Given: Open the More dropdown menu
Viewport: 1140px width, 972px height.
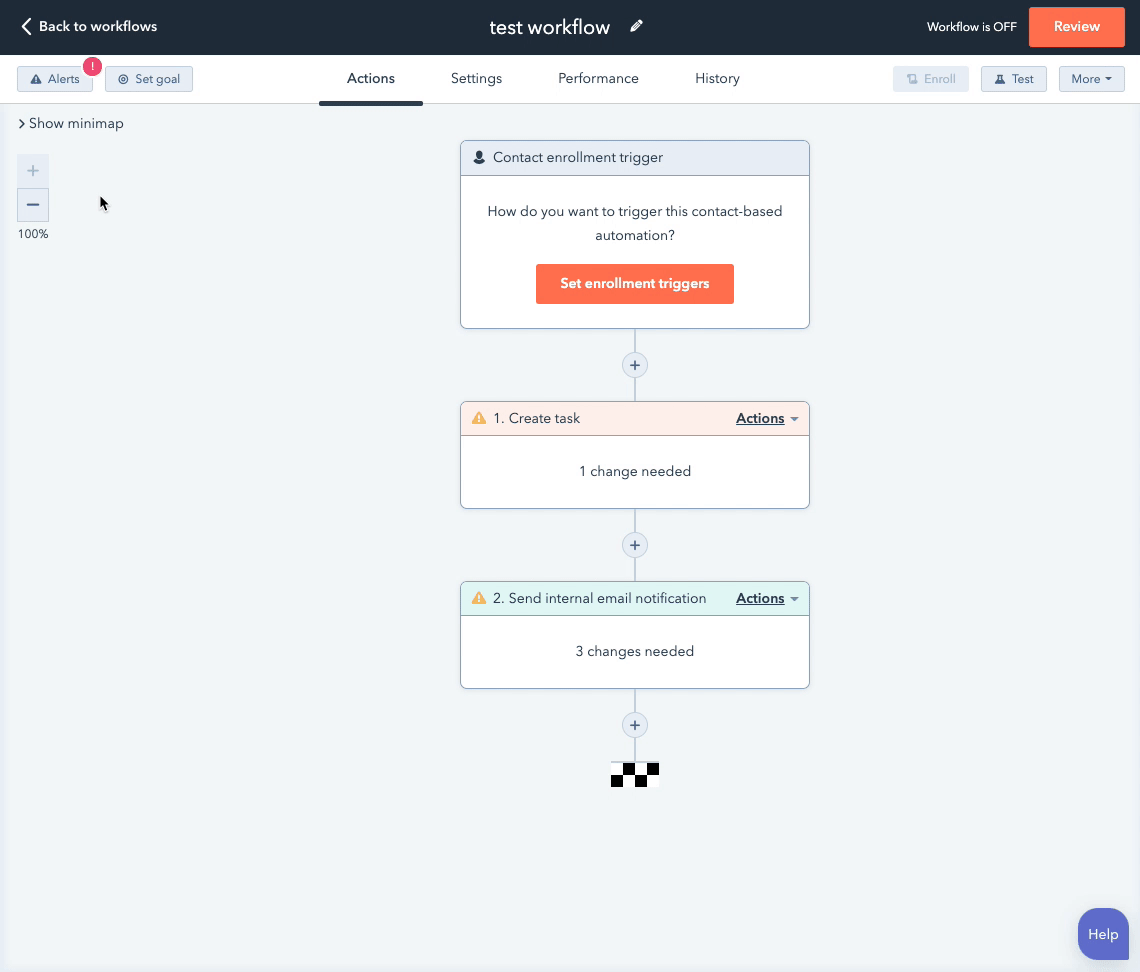Looking at the screenshot, I should (1091, 79).
